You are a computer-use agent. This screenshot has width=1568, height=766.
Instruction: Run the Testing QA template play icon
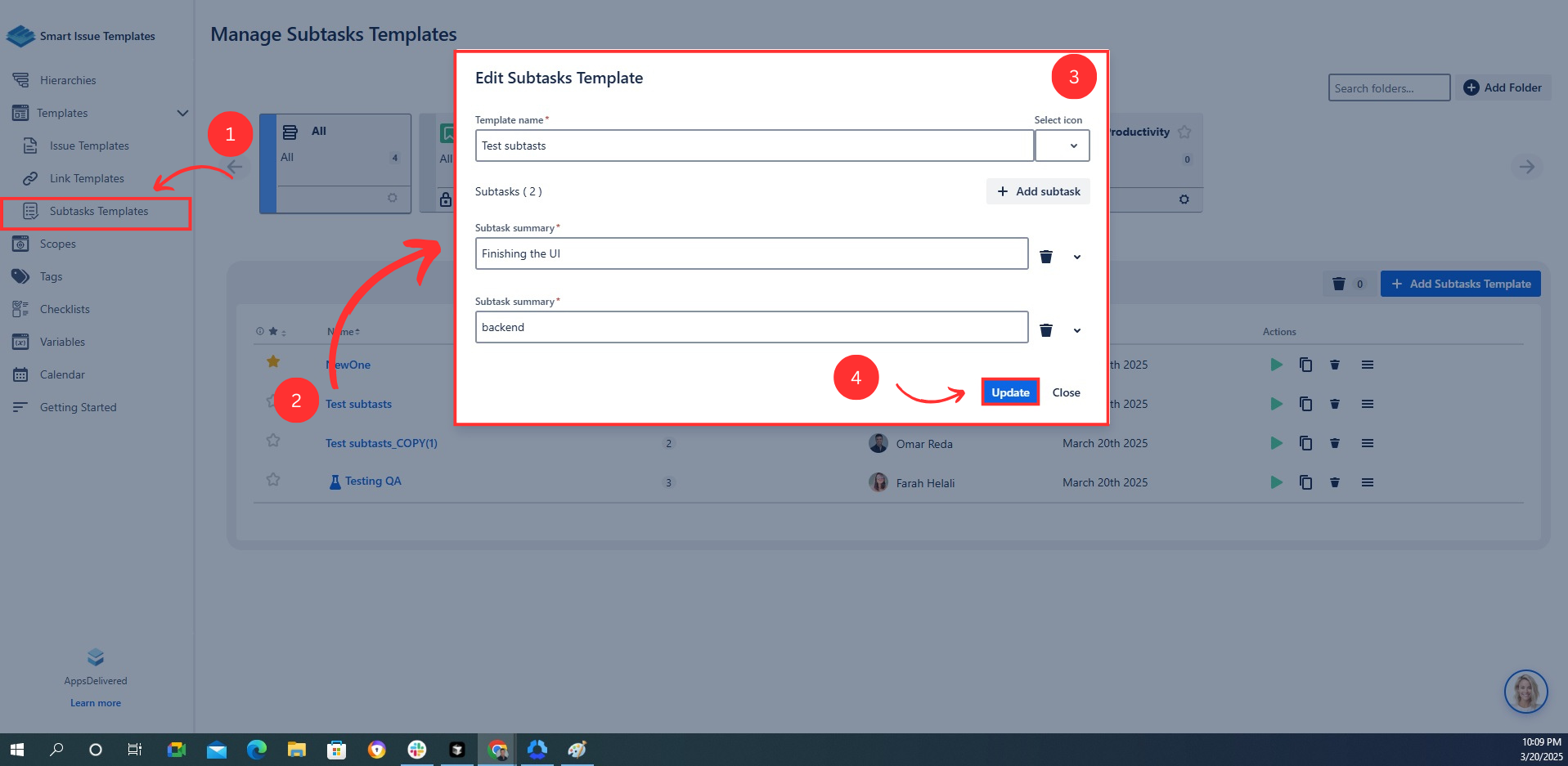click(1276, 482)
